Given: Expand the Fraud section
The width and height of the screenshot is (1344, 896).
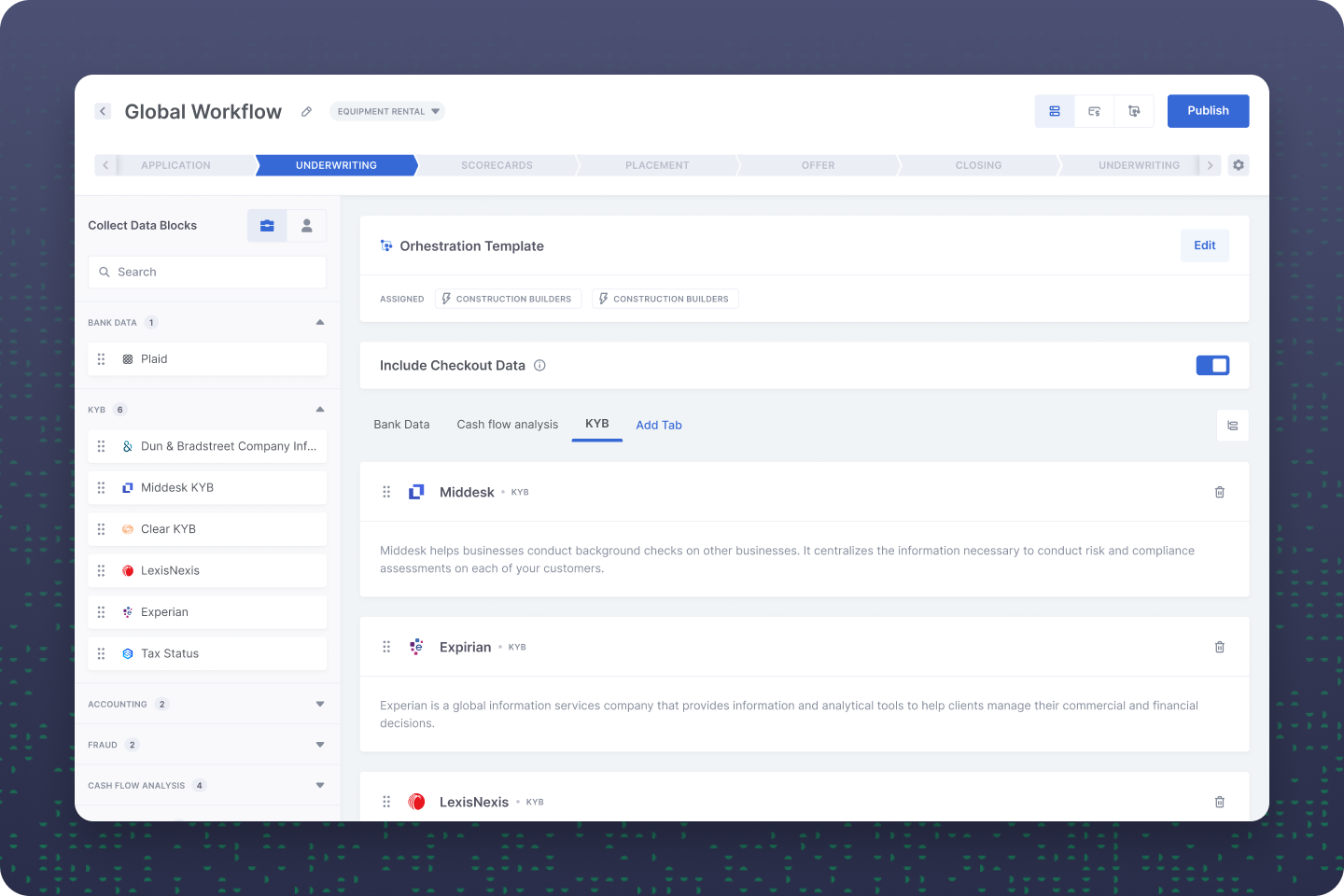Looking at the screenshot, I should [320, 745].
